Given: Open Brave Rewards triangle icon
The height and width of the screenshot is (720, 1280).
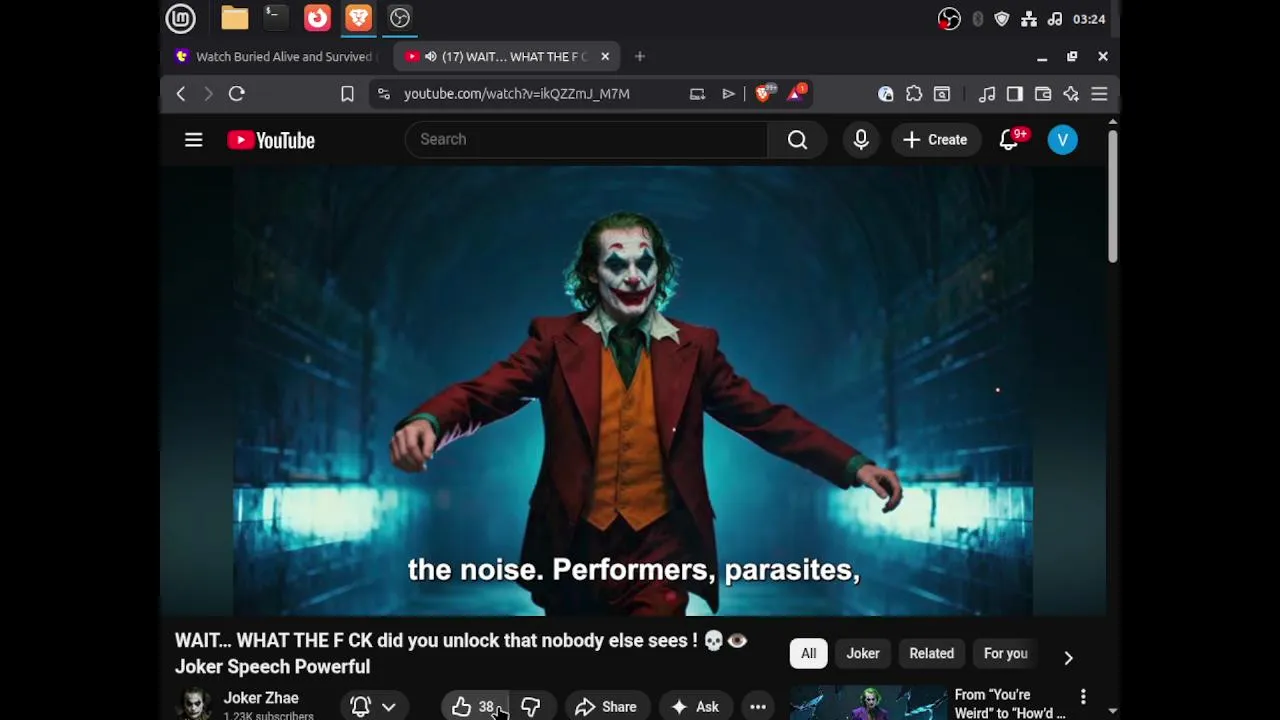Looking at the screenshot, I should coord(797,93).
